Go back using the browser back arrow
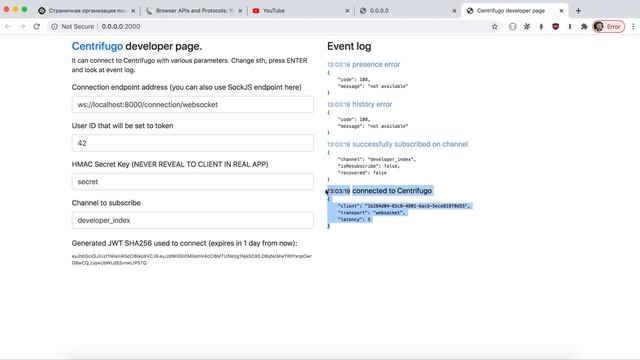The height and width of the screenshot is (360, 640). pos(8,27)
